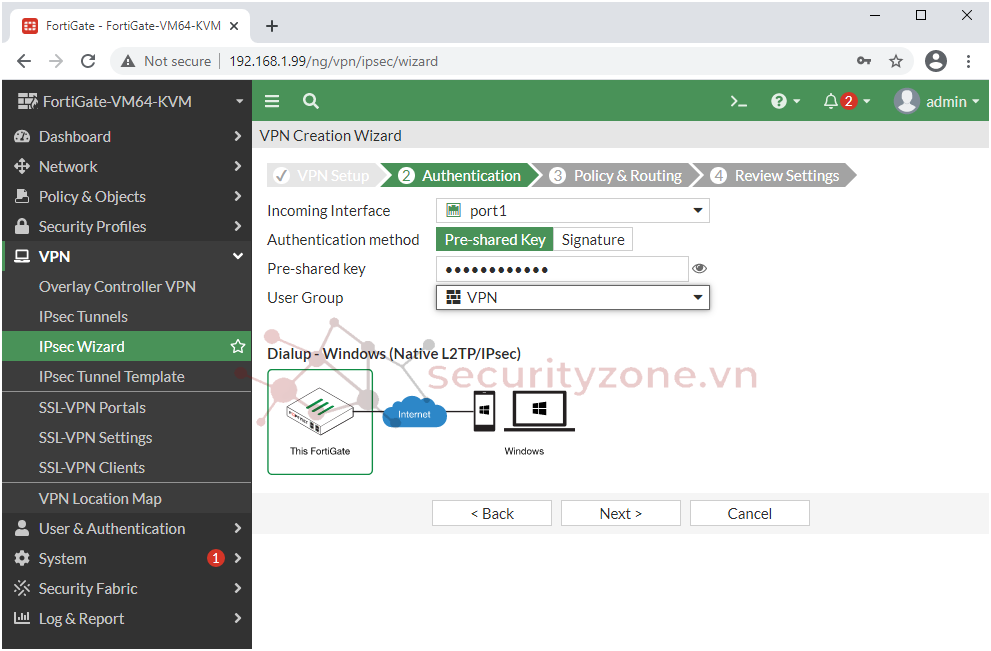Bookmark this page with star icon
The image size is (991, 651).
coord(896,61)
